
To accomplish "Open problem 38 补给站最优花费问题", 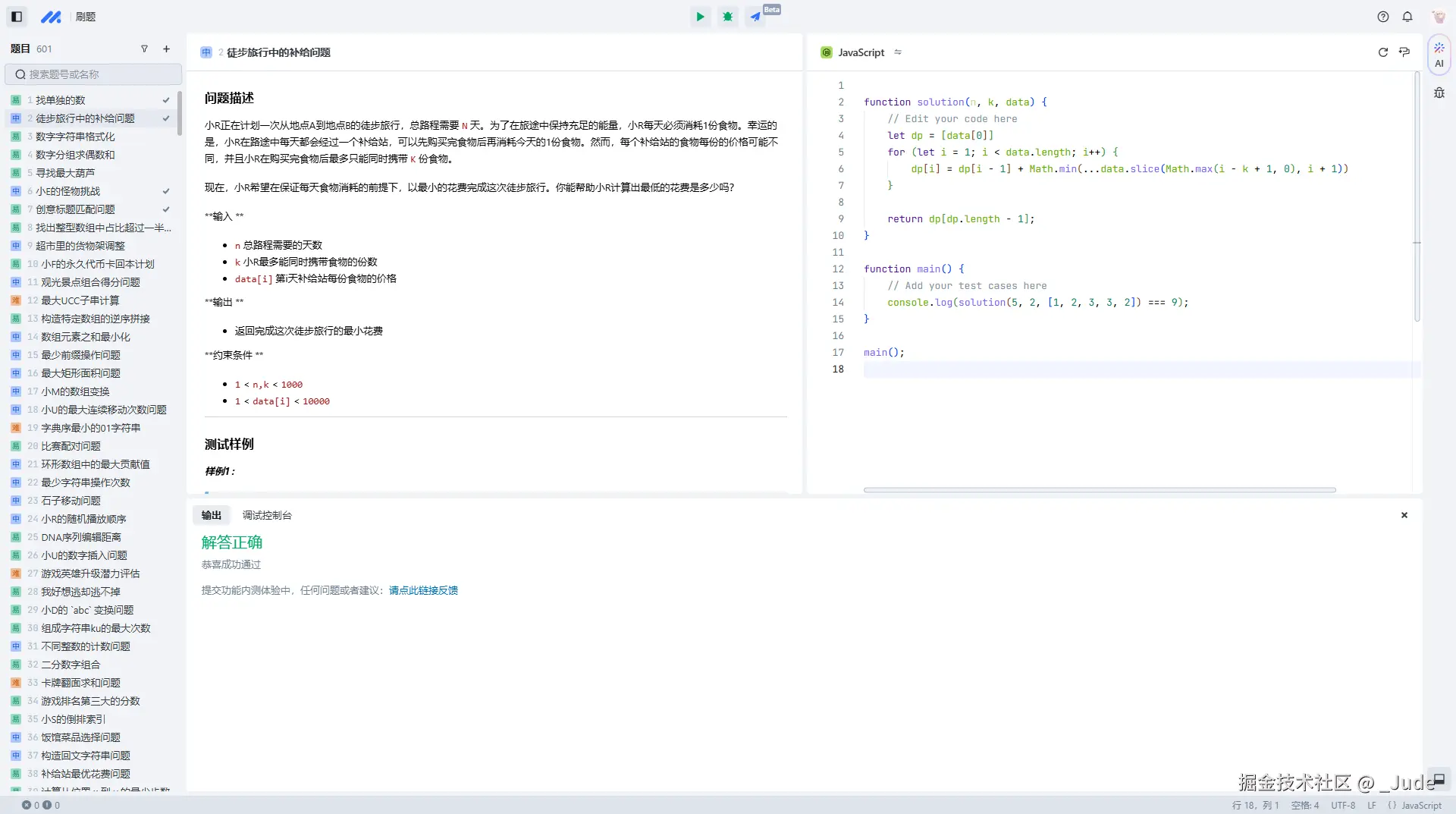I will (x=91, y=774).
